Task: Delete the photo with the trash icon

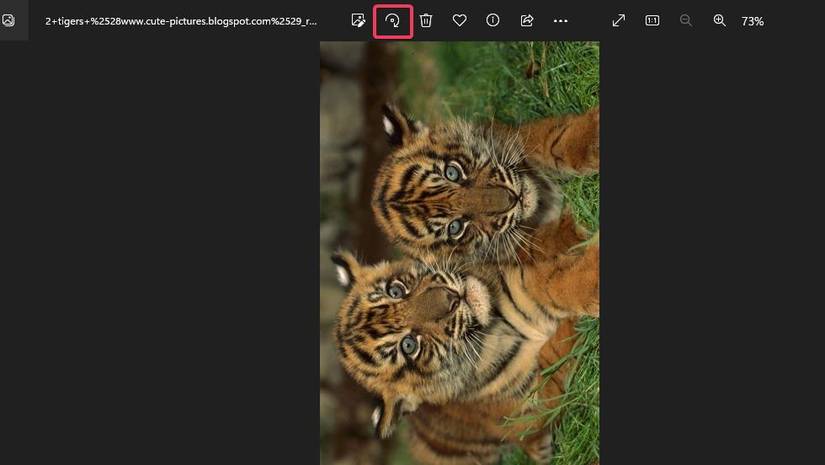Action: tap(426, 21)
